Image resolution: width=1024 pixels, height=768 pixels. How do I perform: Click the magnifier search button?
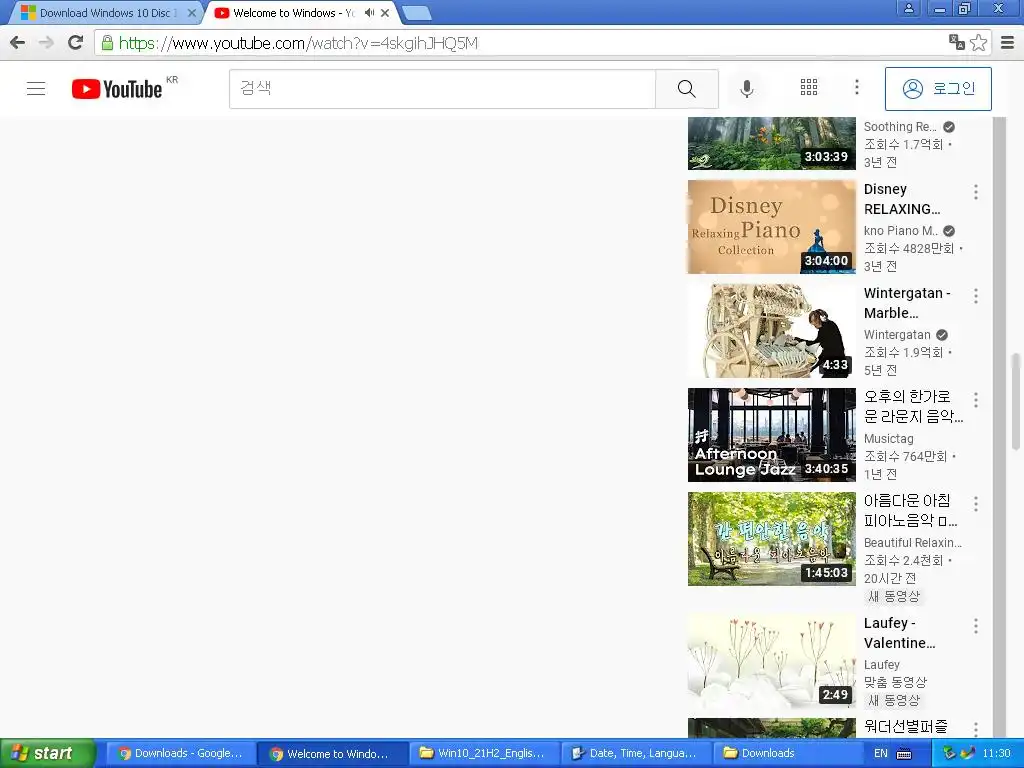pos(686,89)
